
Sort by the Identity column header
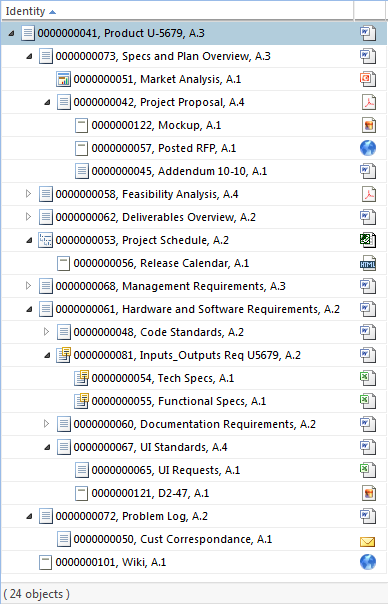point(177,11)
